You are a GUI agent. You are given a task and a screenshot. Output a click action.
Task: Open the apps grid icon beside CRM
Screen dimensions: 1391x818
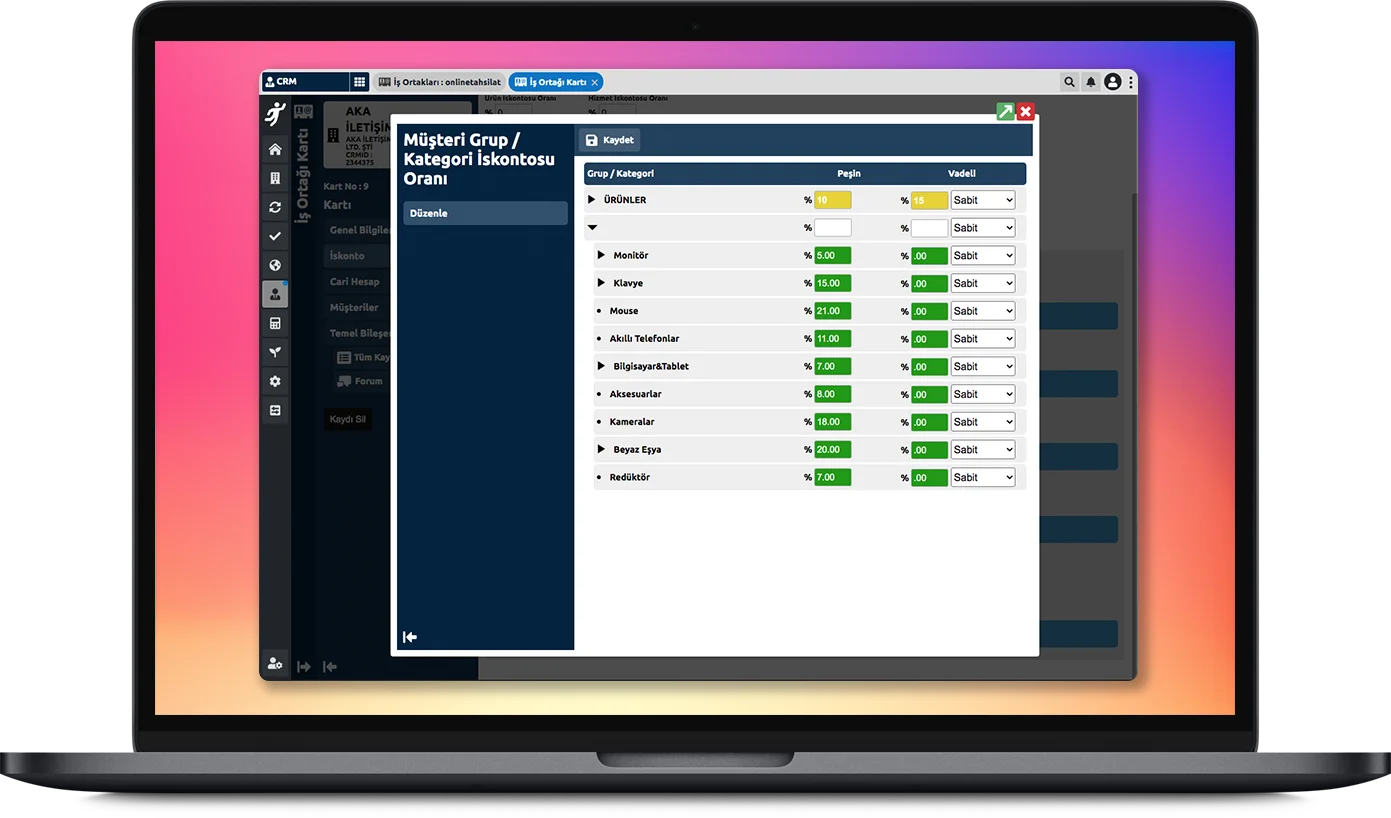pos(360,82)
